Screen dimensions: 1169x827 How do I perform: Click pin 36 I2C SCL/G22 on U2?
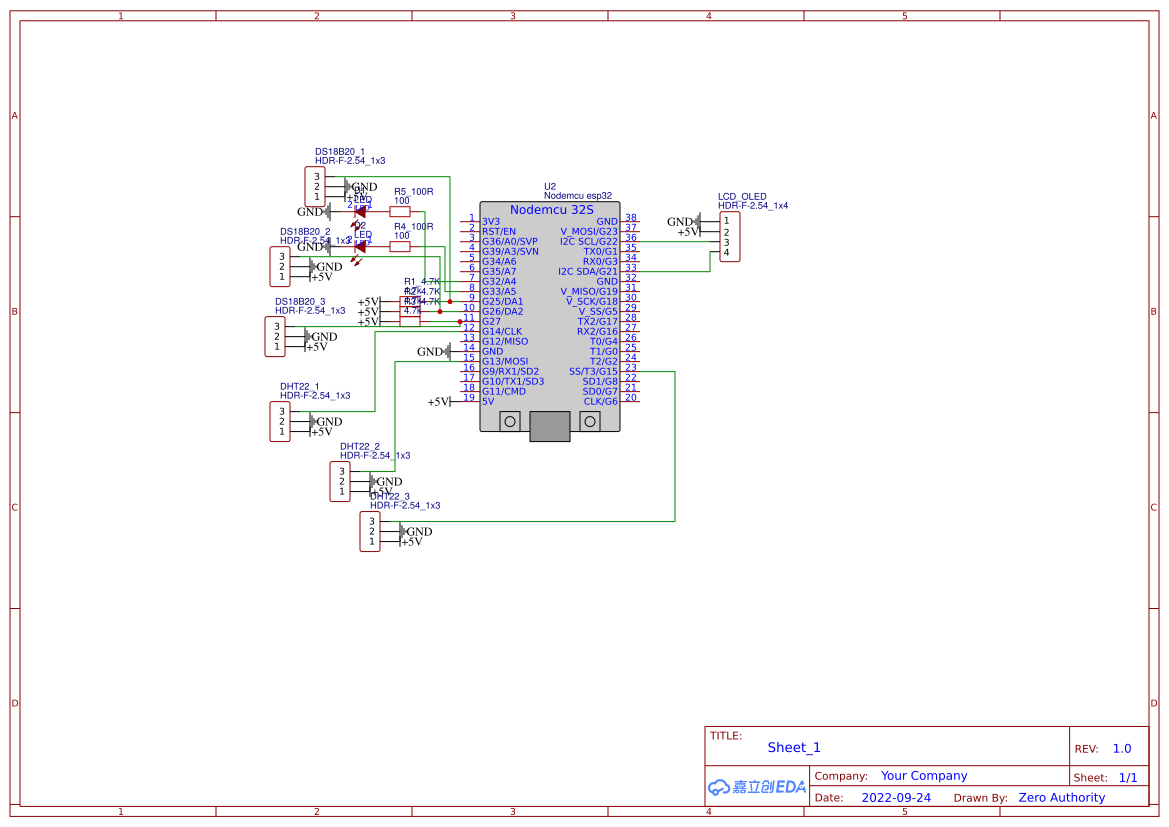630,241
